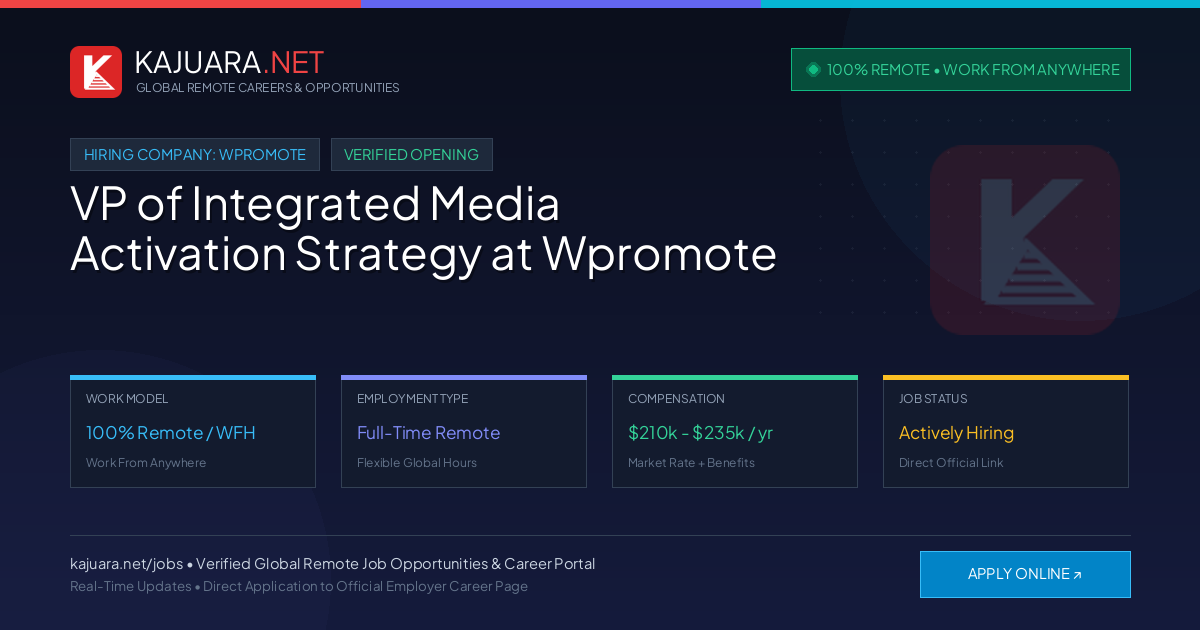This screenshot has width=1200, height=630.
Task: Click the '$210k - $235k / yr' value
Action: (x=700, y=433)
